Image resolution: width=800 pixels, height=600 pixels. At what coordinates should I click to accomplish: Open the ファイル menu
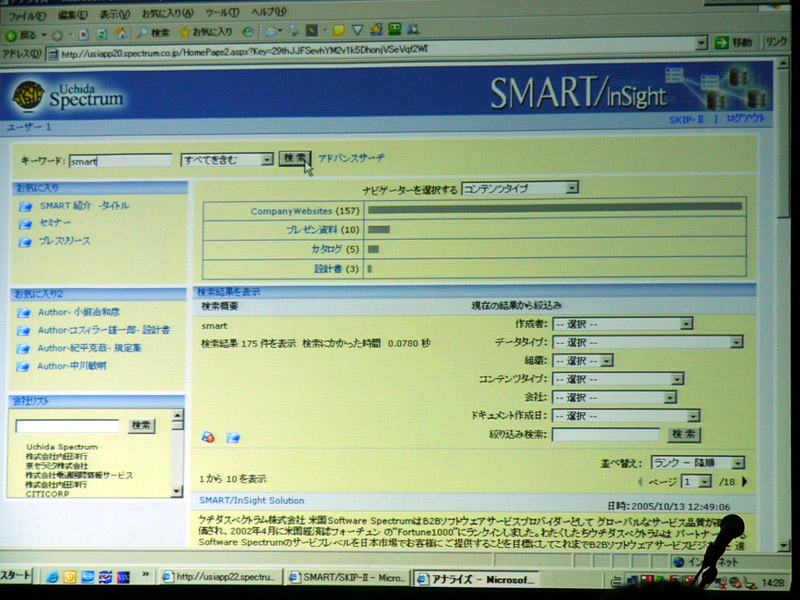coord(27,15)
